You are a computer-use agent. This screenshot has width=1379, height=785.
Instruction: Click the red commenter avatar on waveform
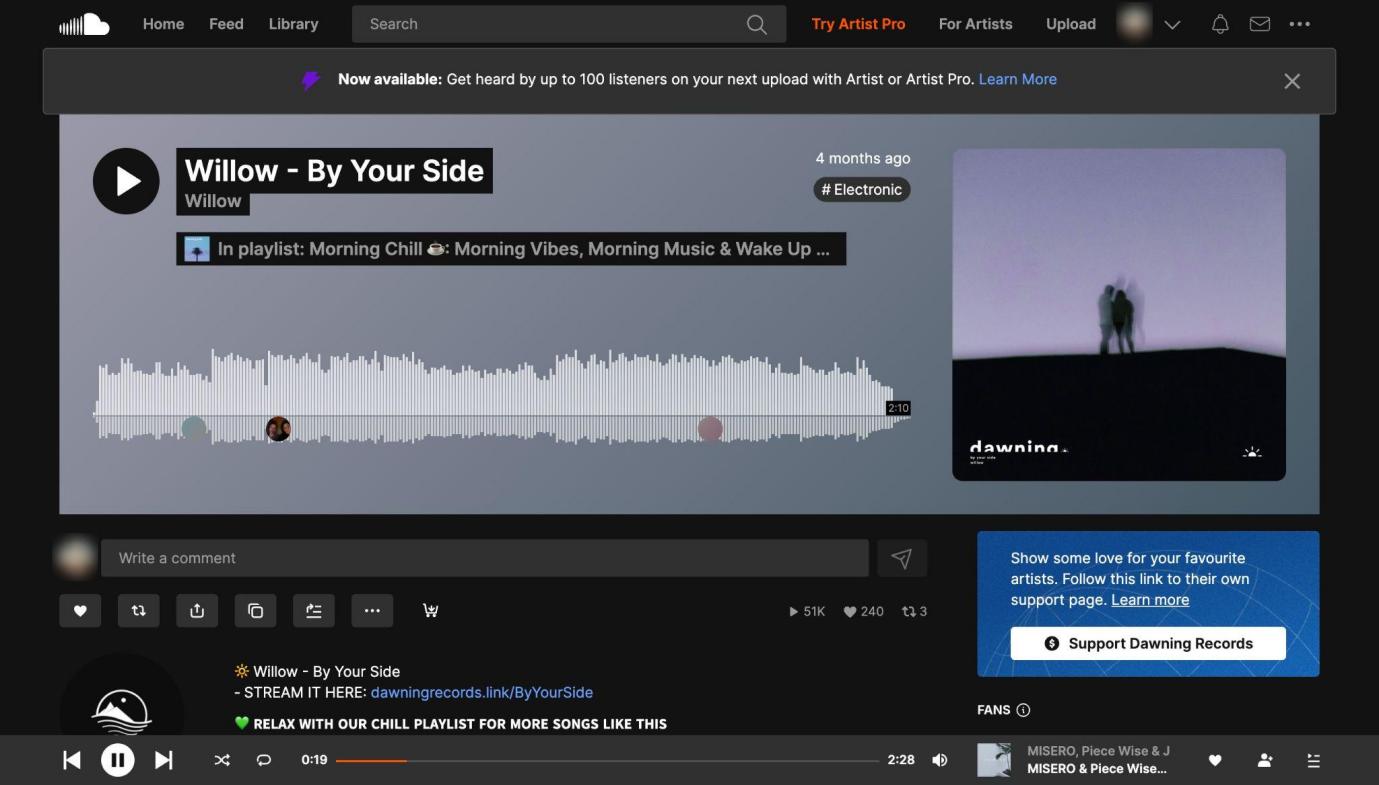[x=710, y=429]
